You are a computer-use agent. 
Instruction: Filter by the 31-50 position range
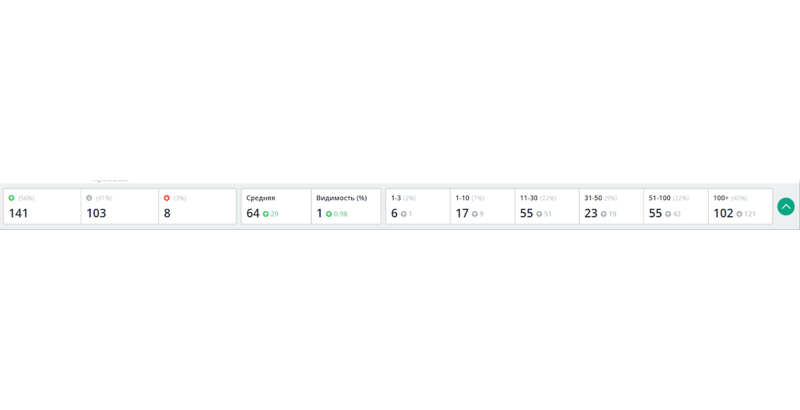tap(611, 207)
